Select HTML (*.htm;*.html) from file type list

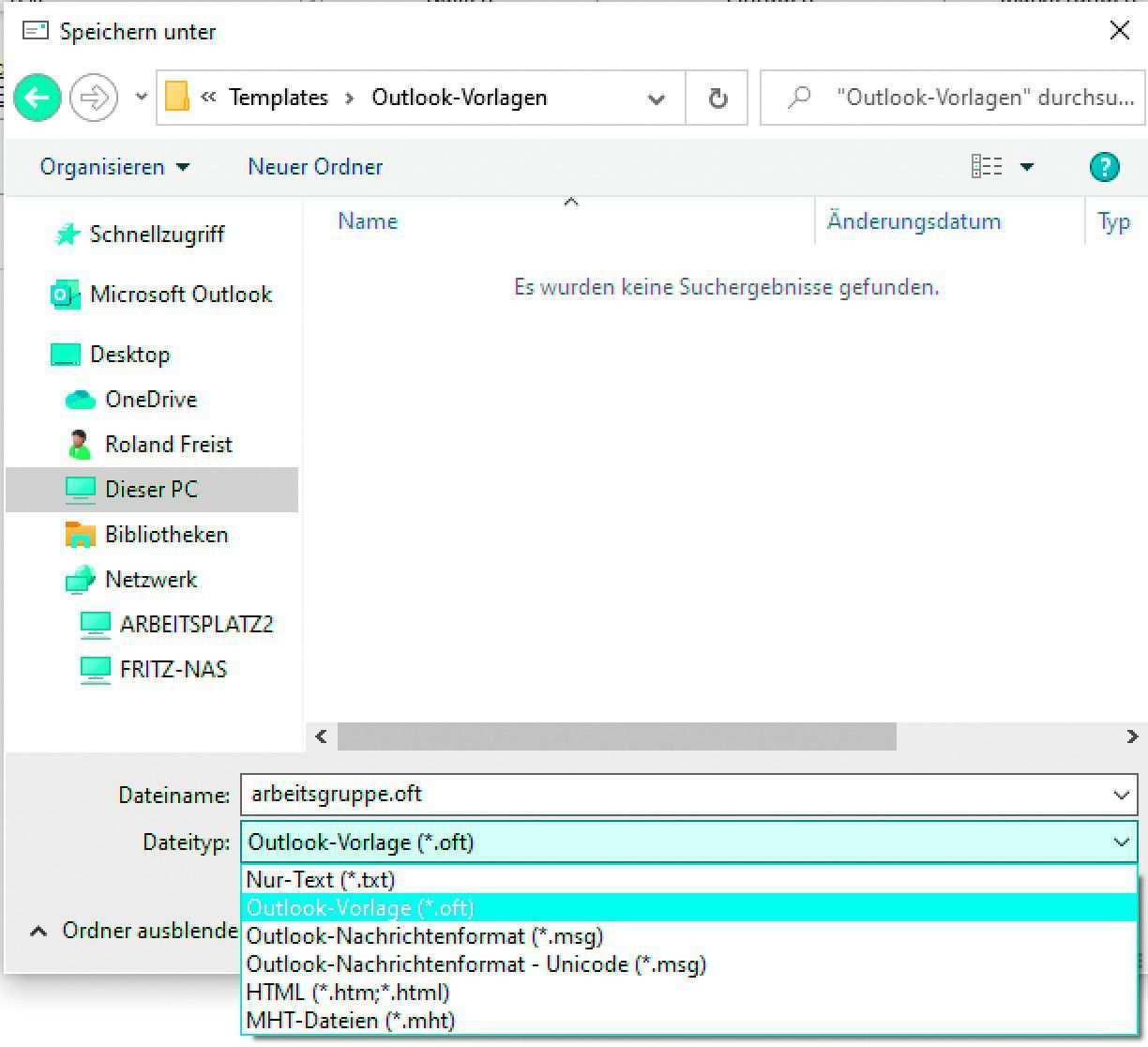tap(347, 993)
